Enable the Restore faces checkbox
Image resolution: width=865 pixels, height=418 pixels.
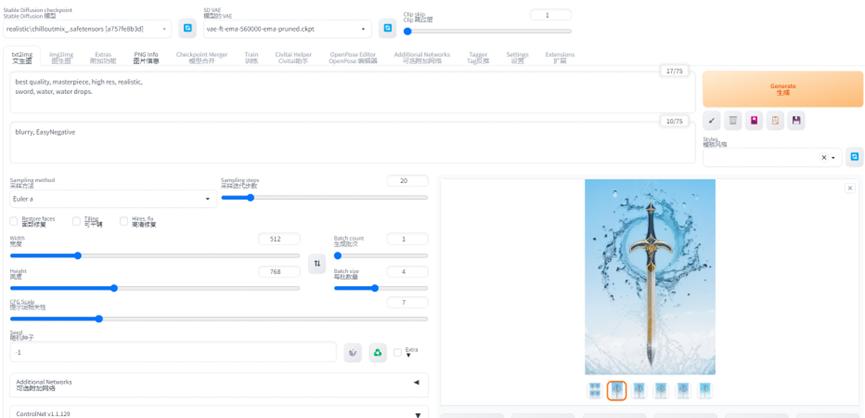click(x=14, y=221)
